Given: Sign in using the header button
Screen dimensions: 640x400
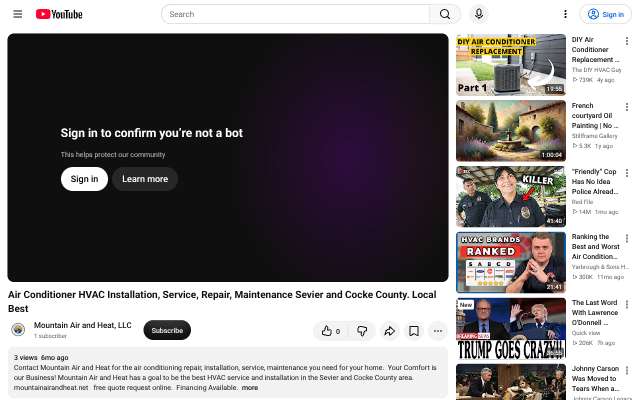Looking at the screenshot, I should [605, 14].
